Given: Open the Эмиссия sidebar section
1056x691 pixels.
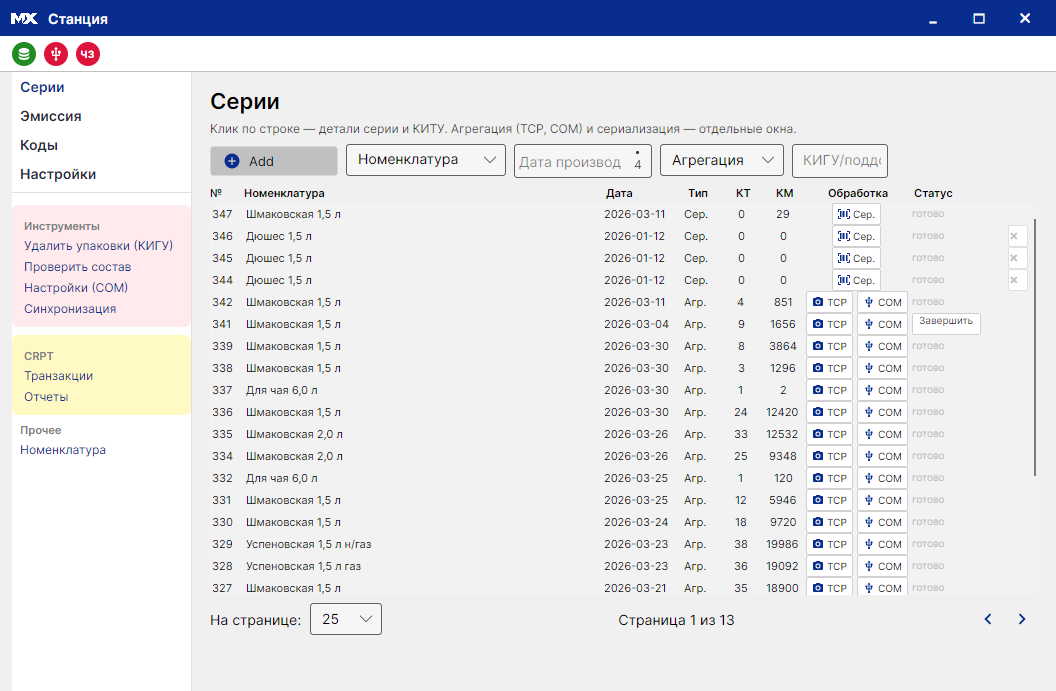Looking at the screenshot, I should [x=51, y=116].
